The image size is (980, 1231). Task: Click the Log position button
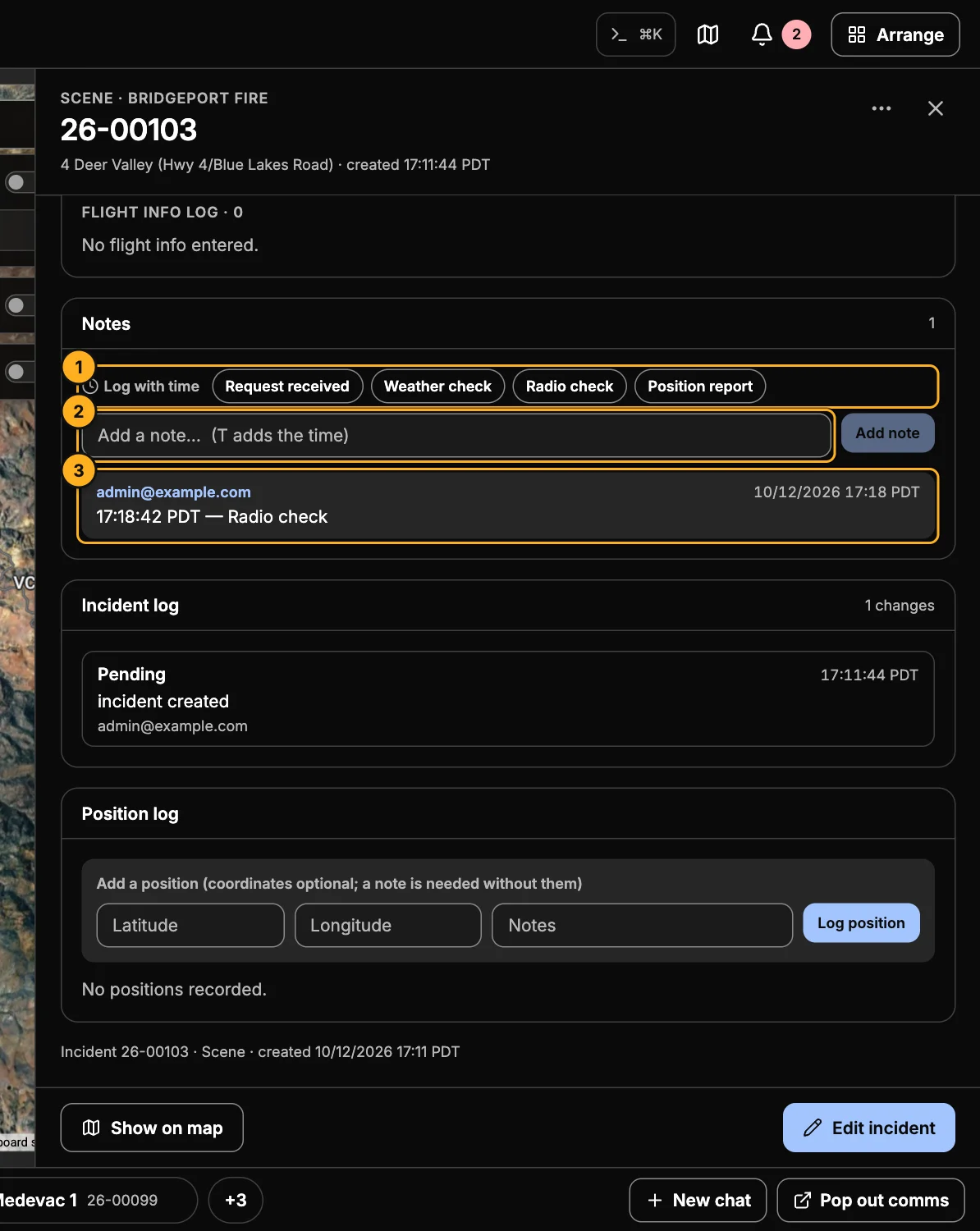pyautogui.click(x=861, y=923)
